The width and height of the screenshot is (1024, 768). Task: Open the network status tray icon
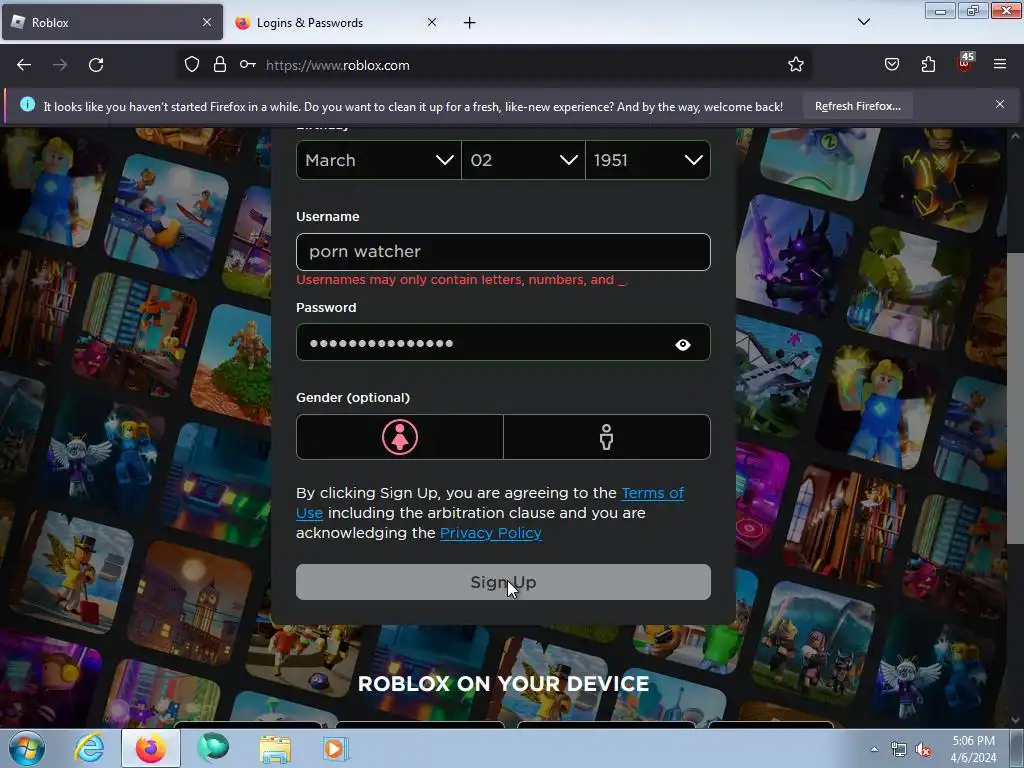click(899, 750)
